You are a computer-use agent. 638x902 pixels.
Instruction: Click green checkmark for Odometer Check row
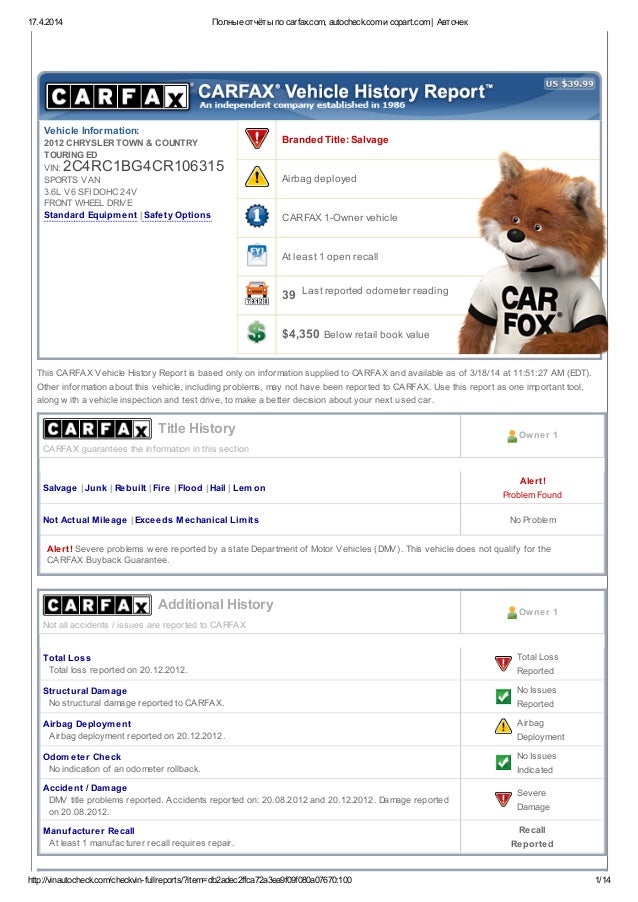503,762
